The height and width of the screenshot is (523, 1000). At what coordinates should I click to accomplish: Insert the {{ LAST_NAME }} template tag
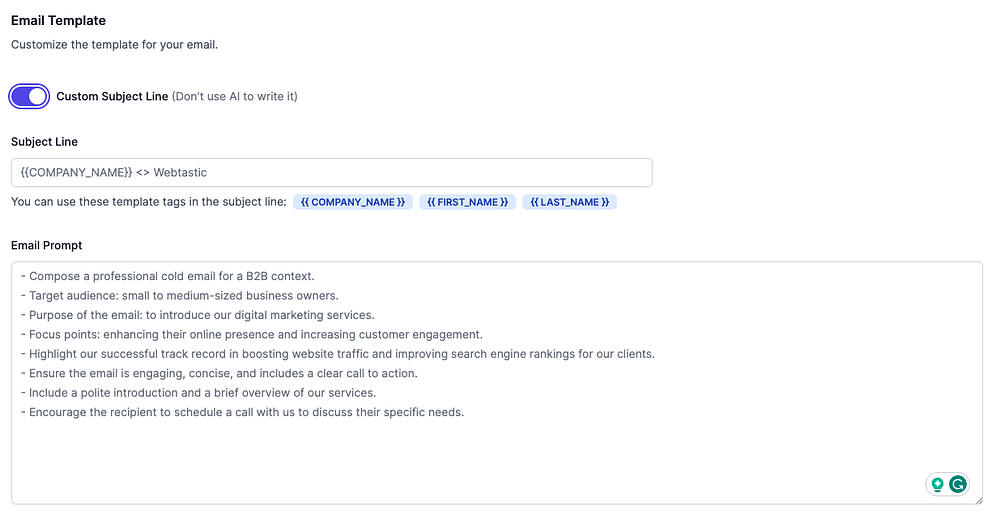[569, 202]
